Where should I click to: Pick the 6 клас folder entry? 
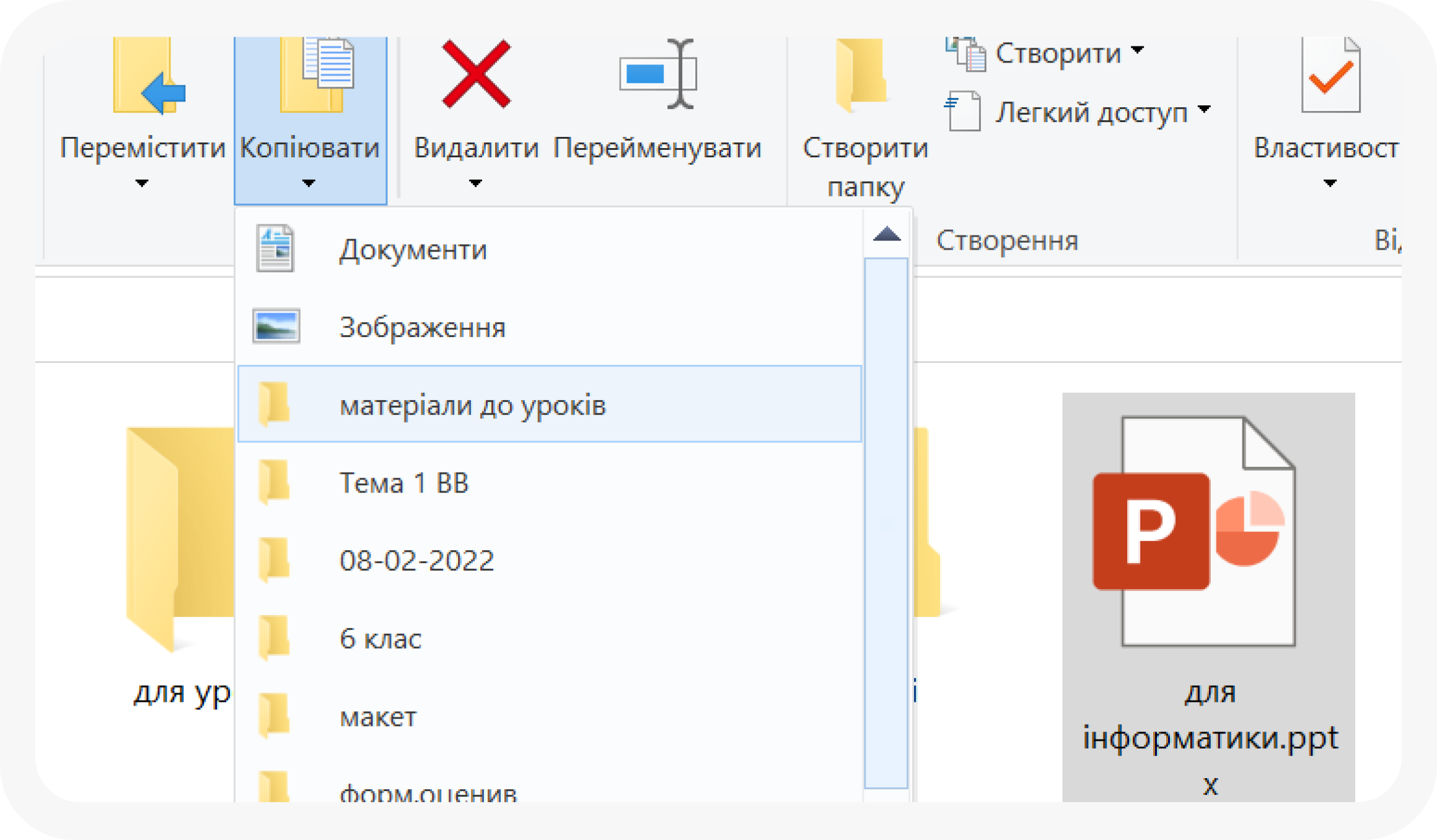[380, 639]
